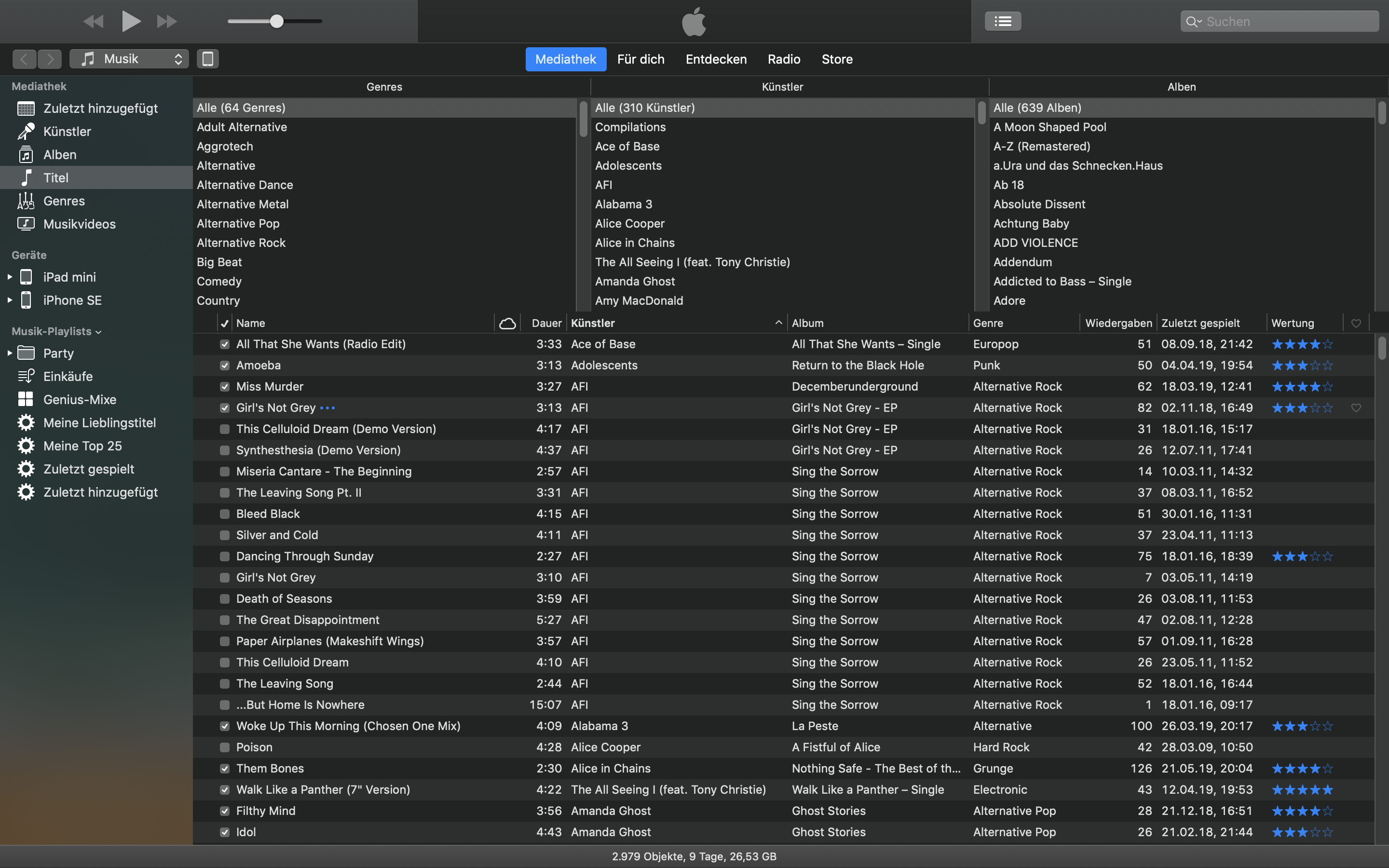Open the Meine Top 25 smart playlist
This screenshot has height=868, width=1389.
coord(82,446)
